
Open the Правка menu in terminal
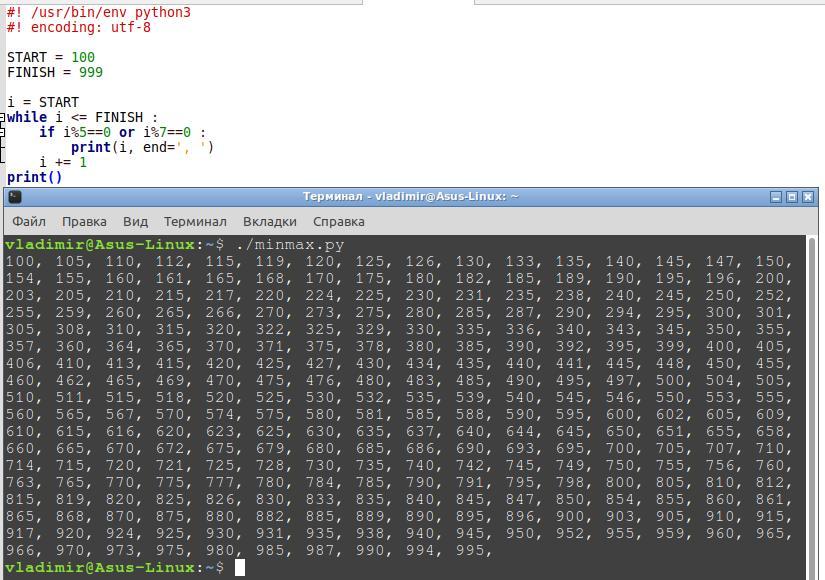pos(84,222)
